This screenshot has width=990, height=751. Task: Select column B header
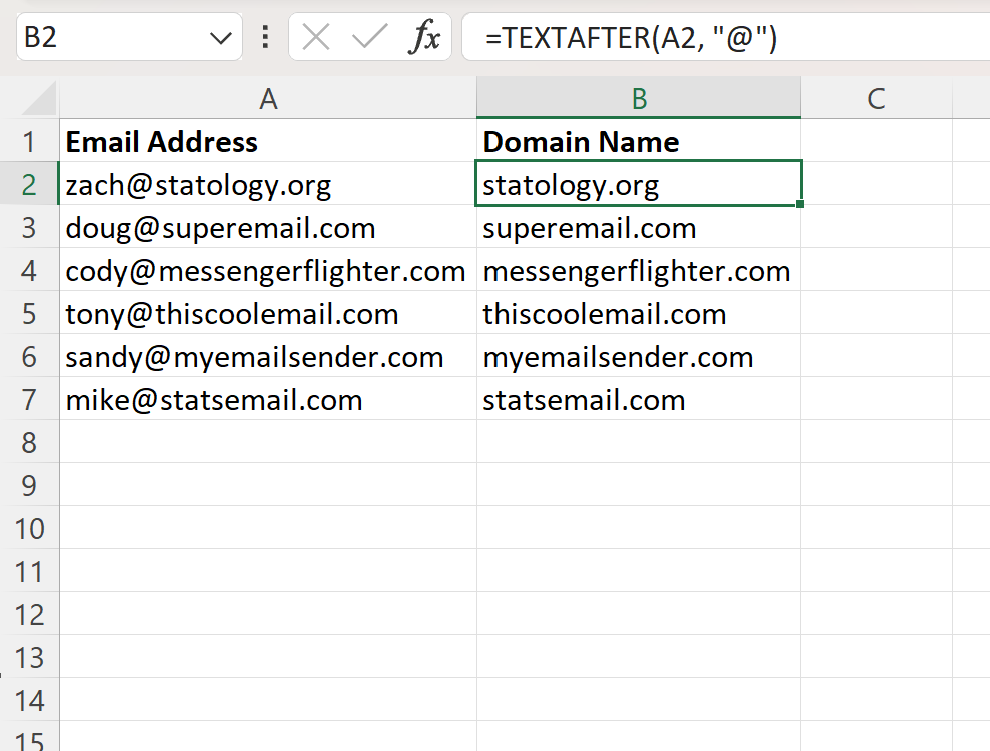click(x=638, y=98)
